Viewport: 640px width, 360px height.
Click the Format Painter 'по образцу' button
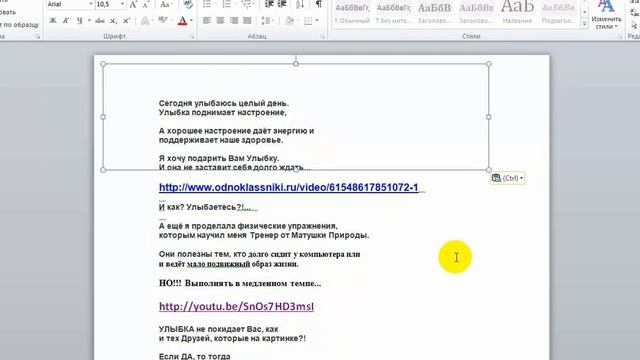pyautogui.click(x=19, y=24)
